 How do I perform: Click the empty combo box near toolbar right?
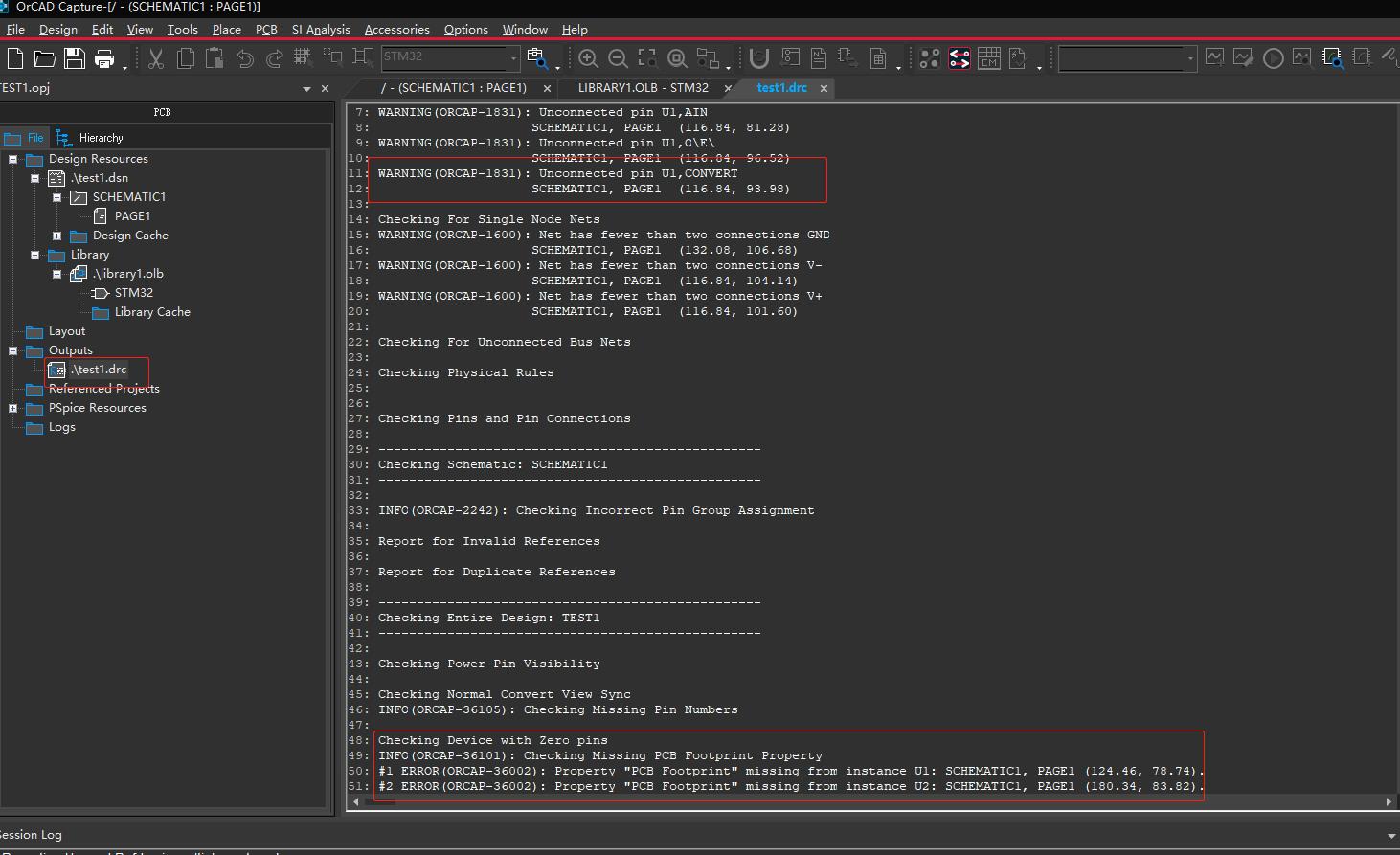click(1125, 58)
